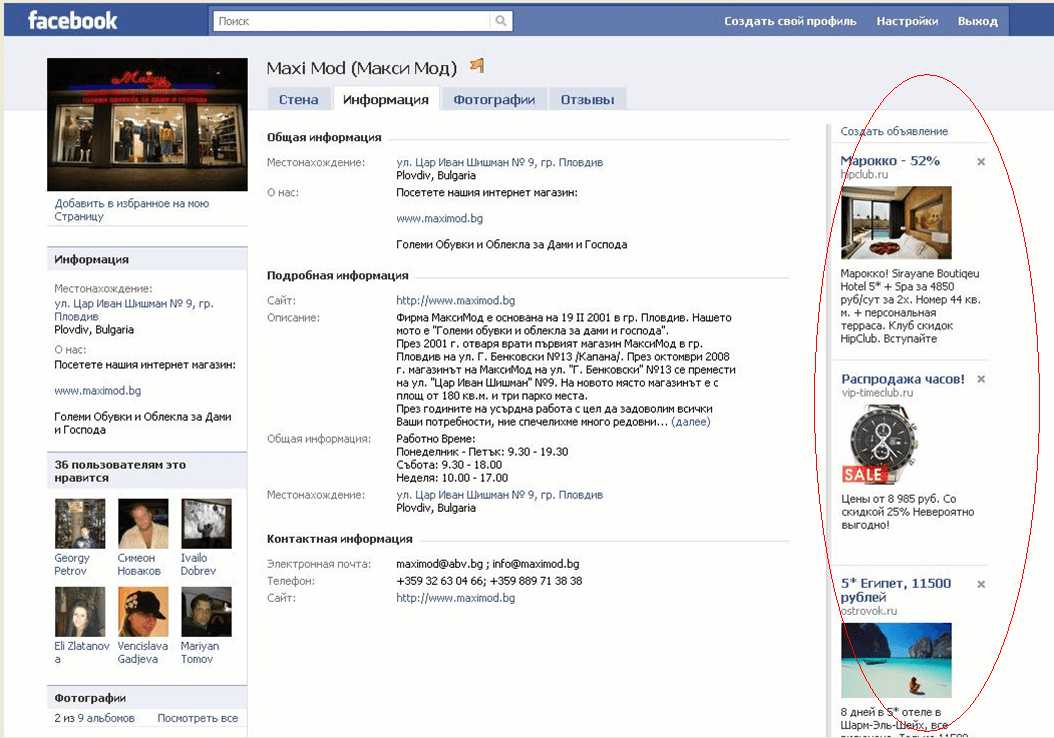Open www.maximod.bg link in left sidebar
1054x738 pixels.
[97, 391]
